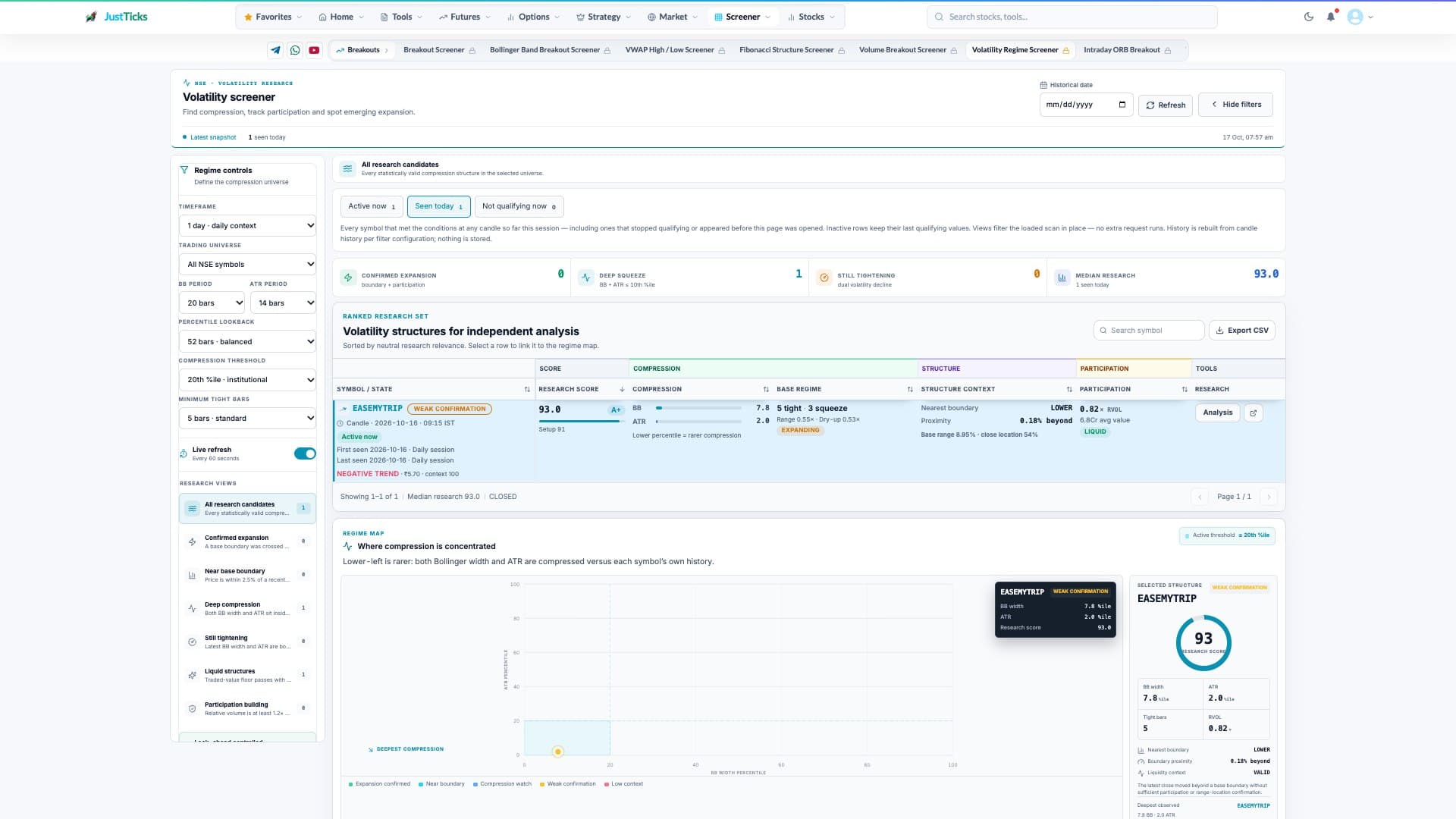This screenshot has height=819, width=1456.
Task: Sort by Structure Context column
Action: pos(1069,389)
